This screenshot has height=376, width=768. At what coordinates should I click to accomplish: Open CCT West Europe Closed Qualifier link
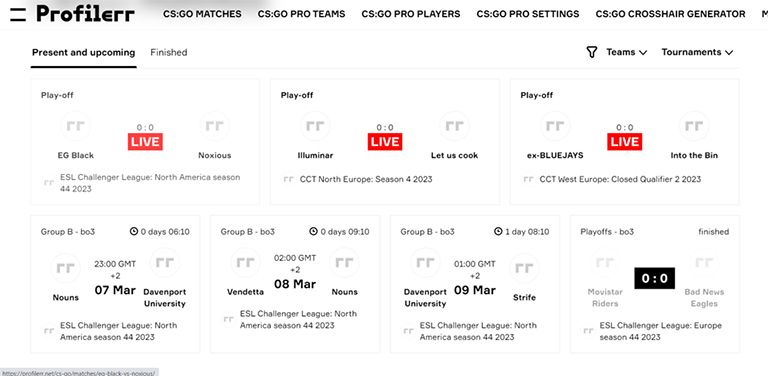pos(620,180)
